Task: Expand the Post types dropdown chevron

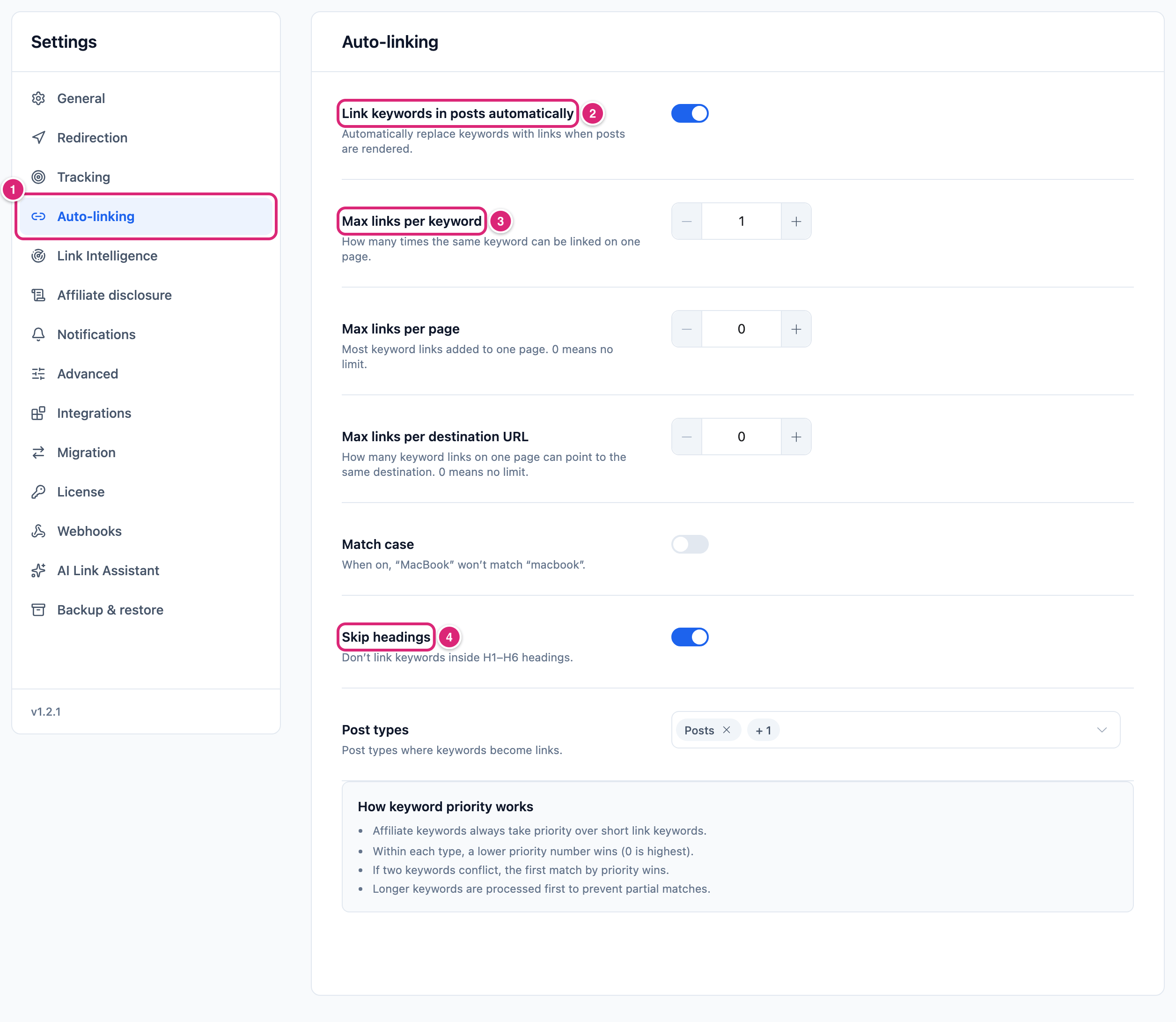Action: pyautogui.click(x=1101, y=730)
